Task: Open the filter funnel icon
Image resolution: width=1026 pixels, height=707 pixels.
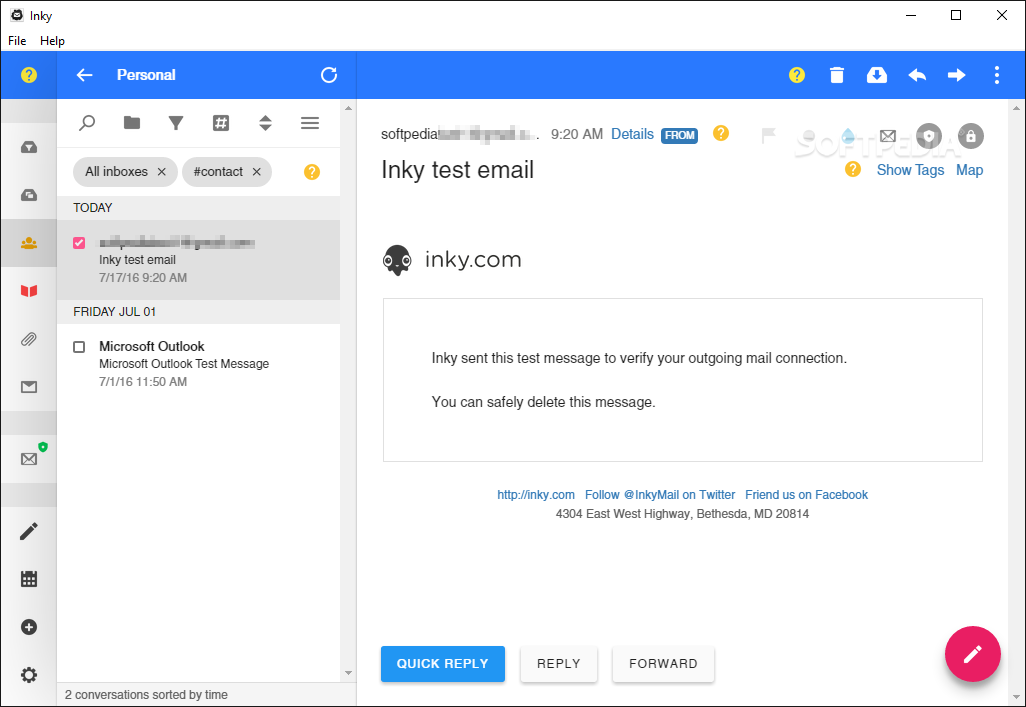Action: pos(176,123)
